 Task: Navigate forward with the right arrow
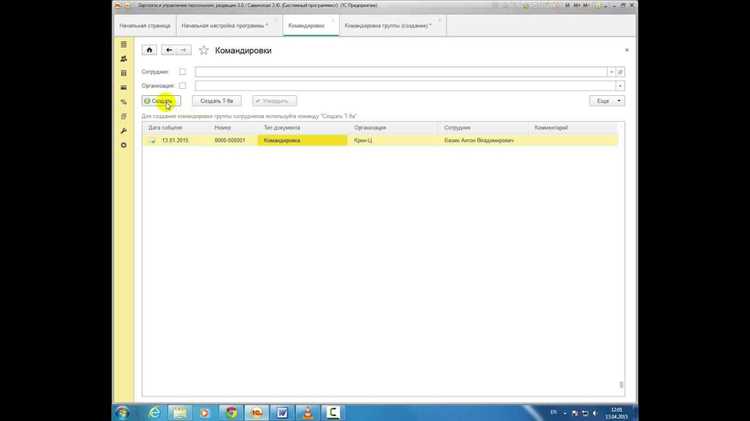(x=184, y=50)
